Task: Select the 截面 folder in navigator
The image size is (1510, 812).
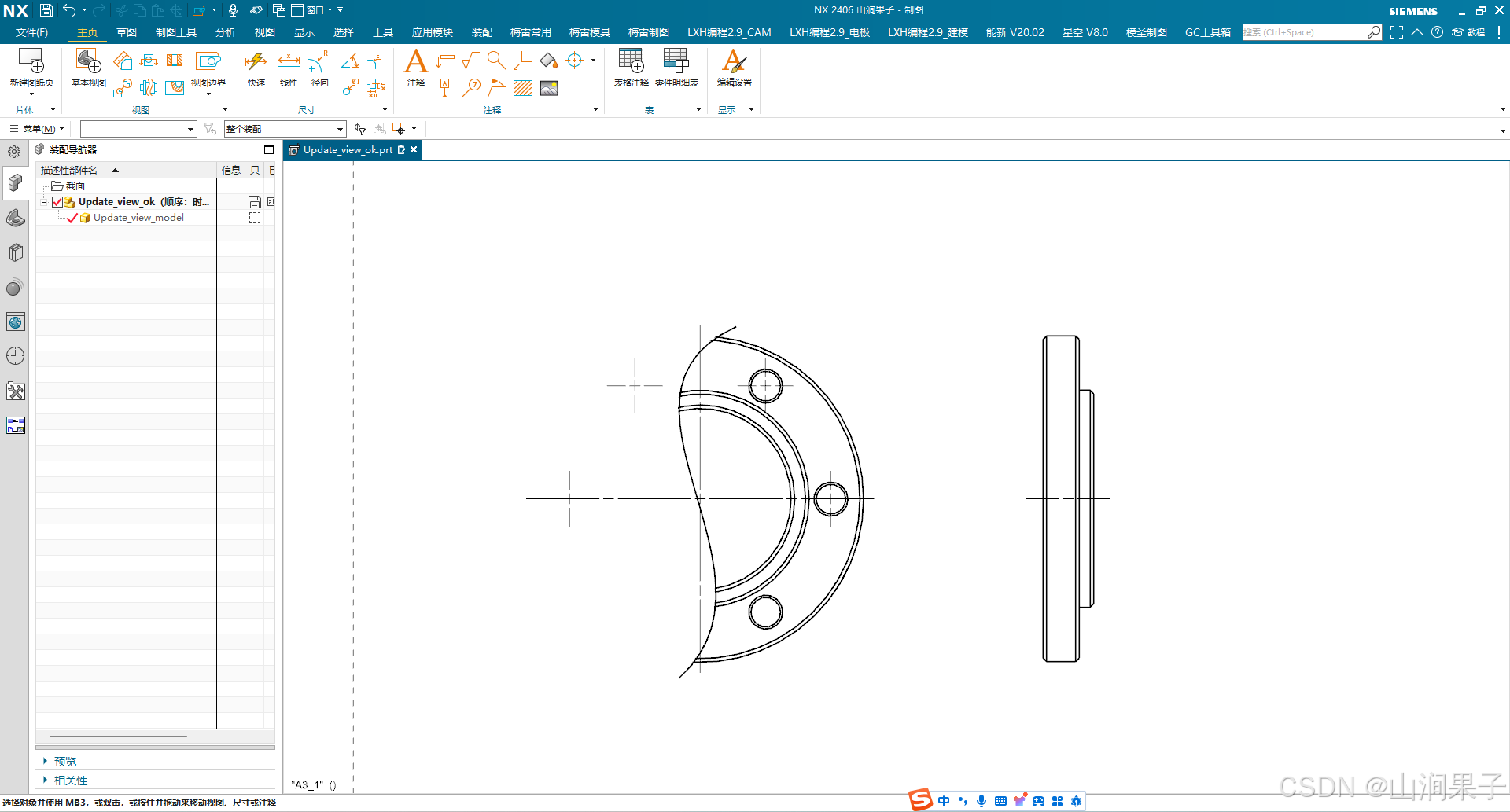Action: pos(68,186)
